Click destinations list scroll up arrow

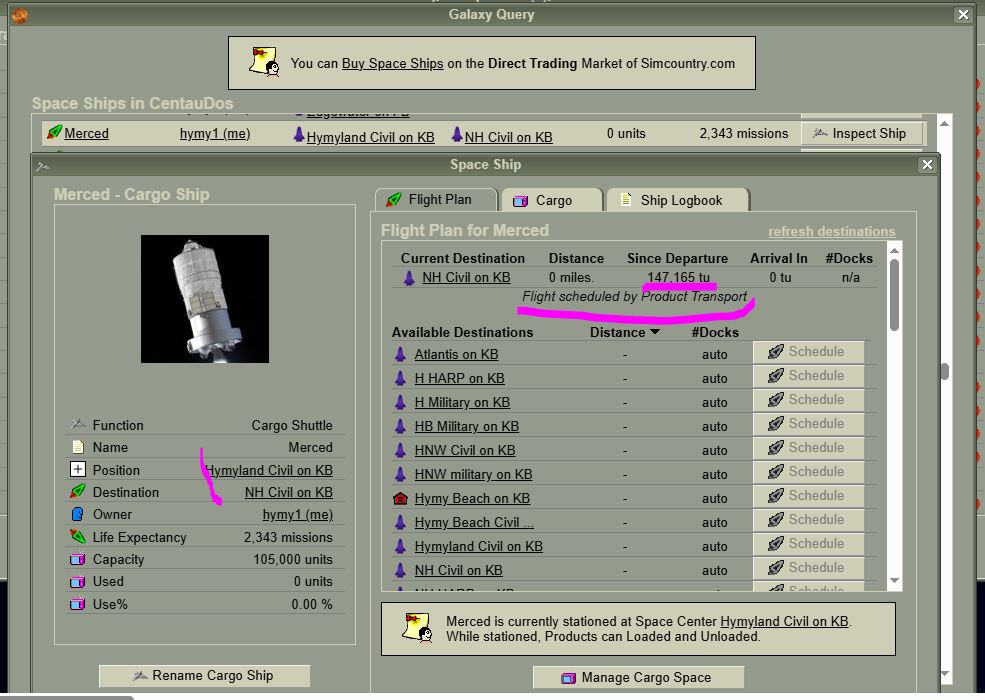coord(895,250)
